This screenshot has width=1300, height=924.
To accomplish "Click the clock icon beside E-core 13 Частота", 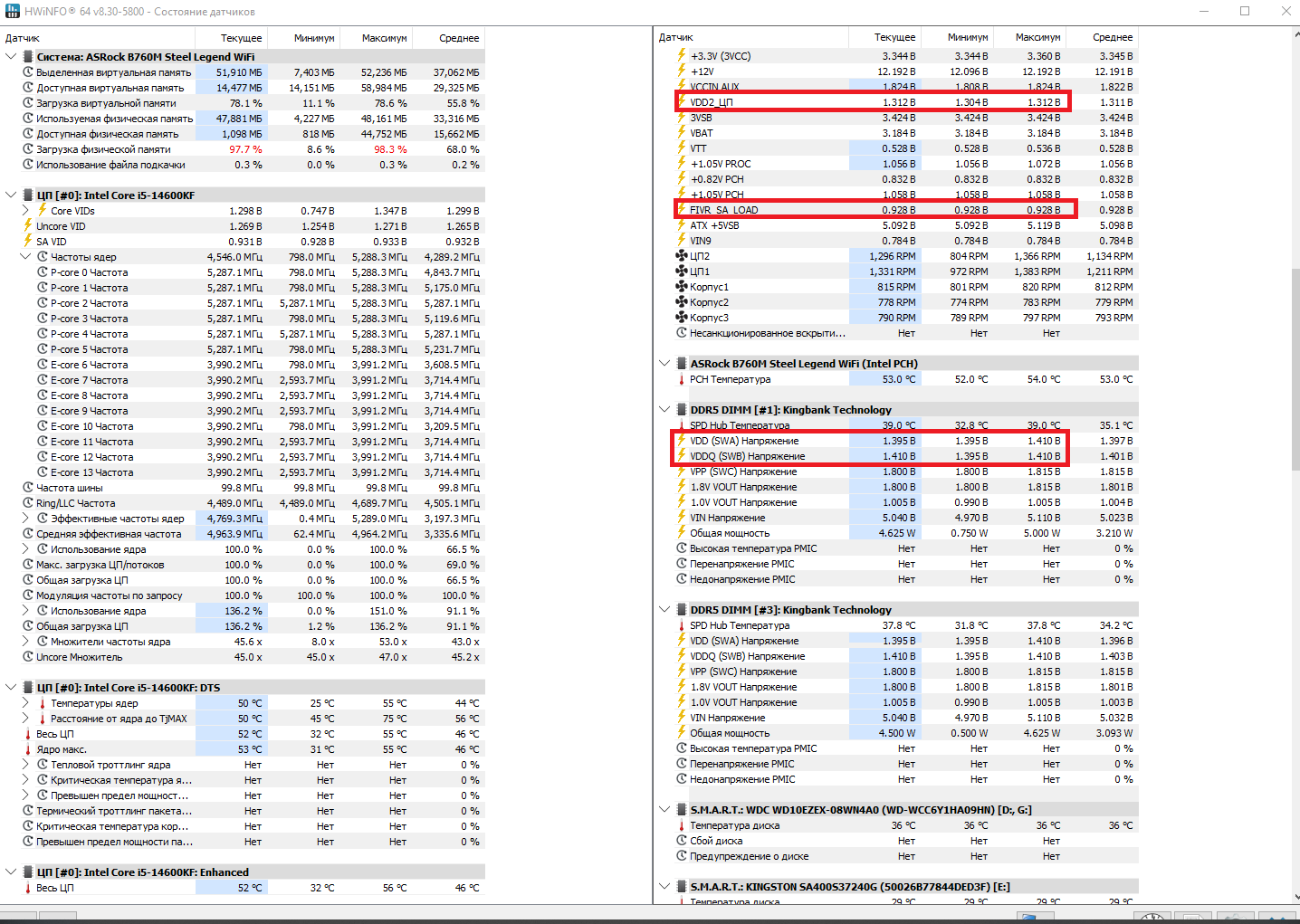I will 43,472.
